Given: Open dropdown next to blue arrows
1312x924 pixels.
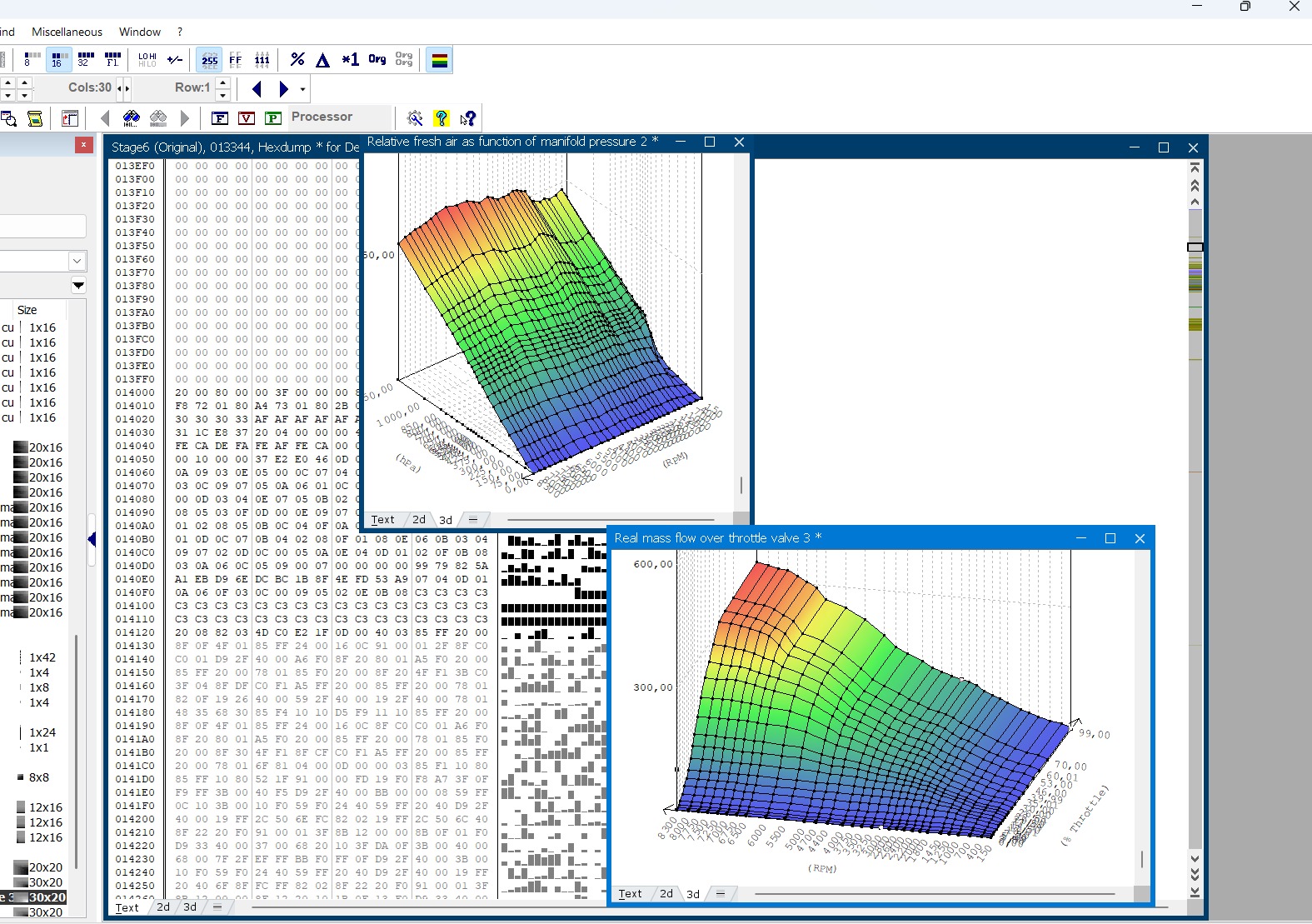Looking at the screenshot, I should click(302, 88).
